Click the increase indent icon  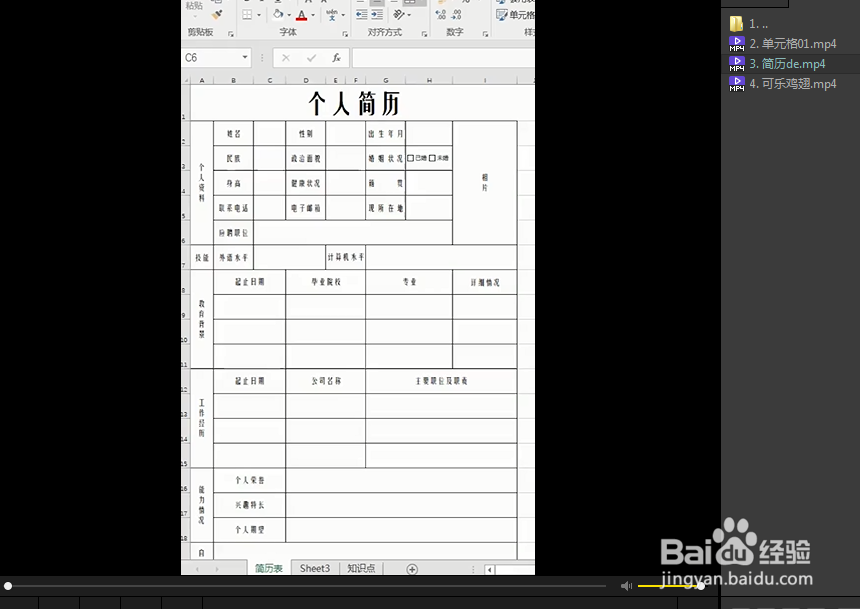pos(377,15)
